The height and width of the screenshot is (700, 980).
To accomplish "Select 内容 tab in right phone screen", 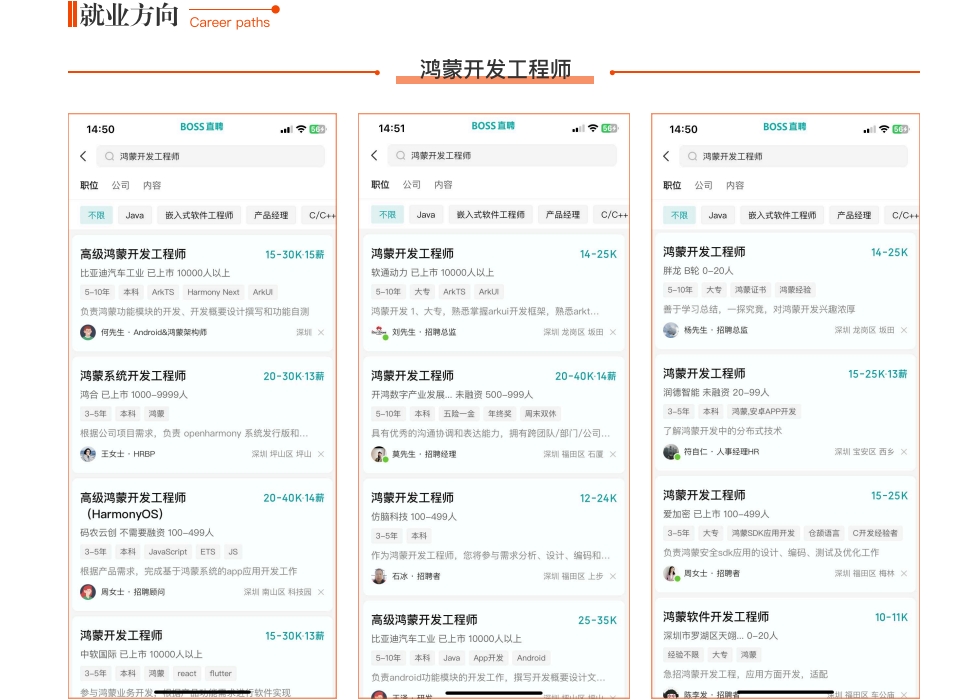I will [x=735, y=185].
